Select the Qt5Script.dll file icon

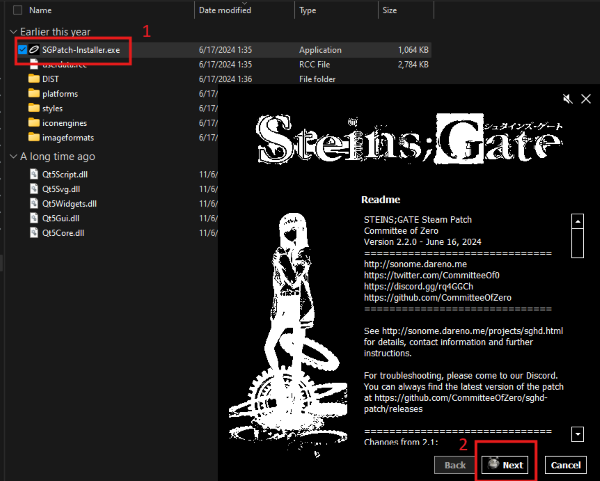(x=34, y=174)
